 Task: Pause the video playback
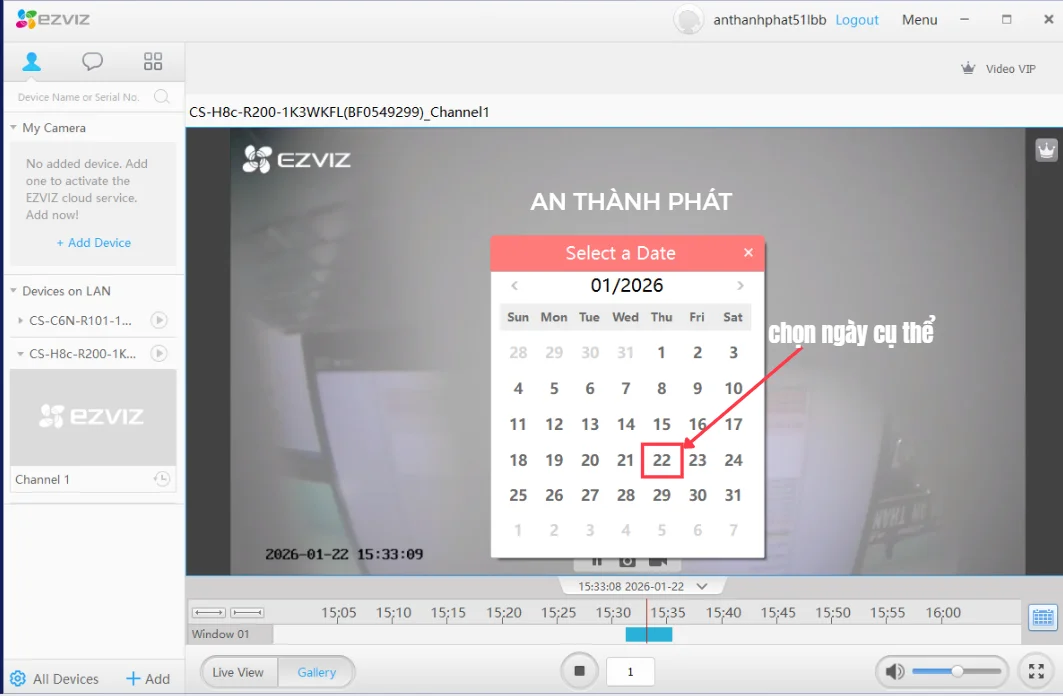pos(597,561)
